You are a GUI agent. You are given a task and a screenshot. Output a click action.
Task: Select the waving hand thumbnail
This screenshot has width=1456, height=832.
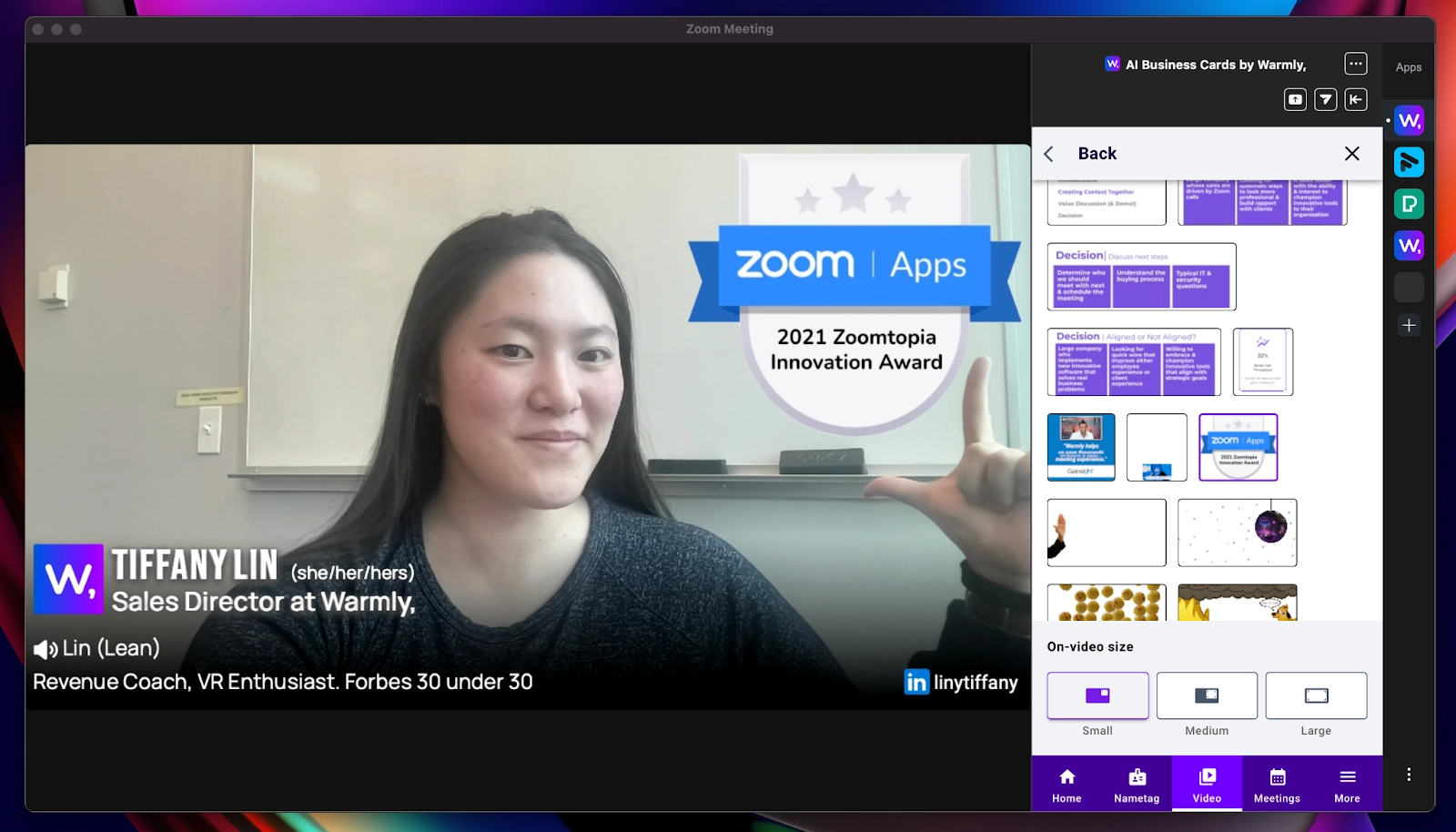[1107, 533]
